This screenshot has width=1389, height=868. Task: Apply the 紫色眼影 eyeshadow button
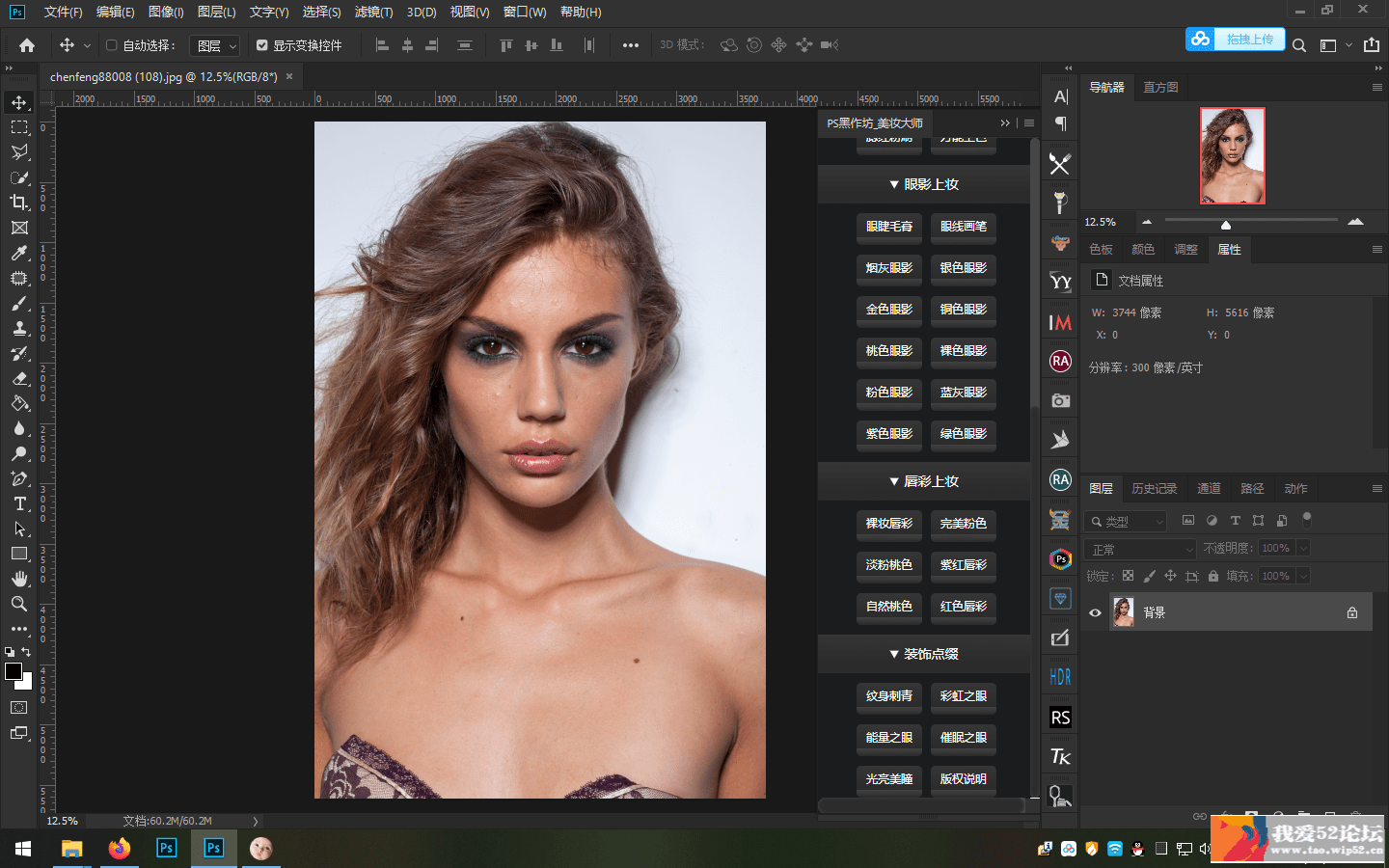(x=889, y=434)
